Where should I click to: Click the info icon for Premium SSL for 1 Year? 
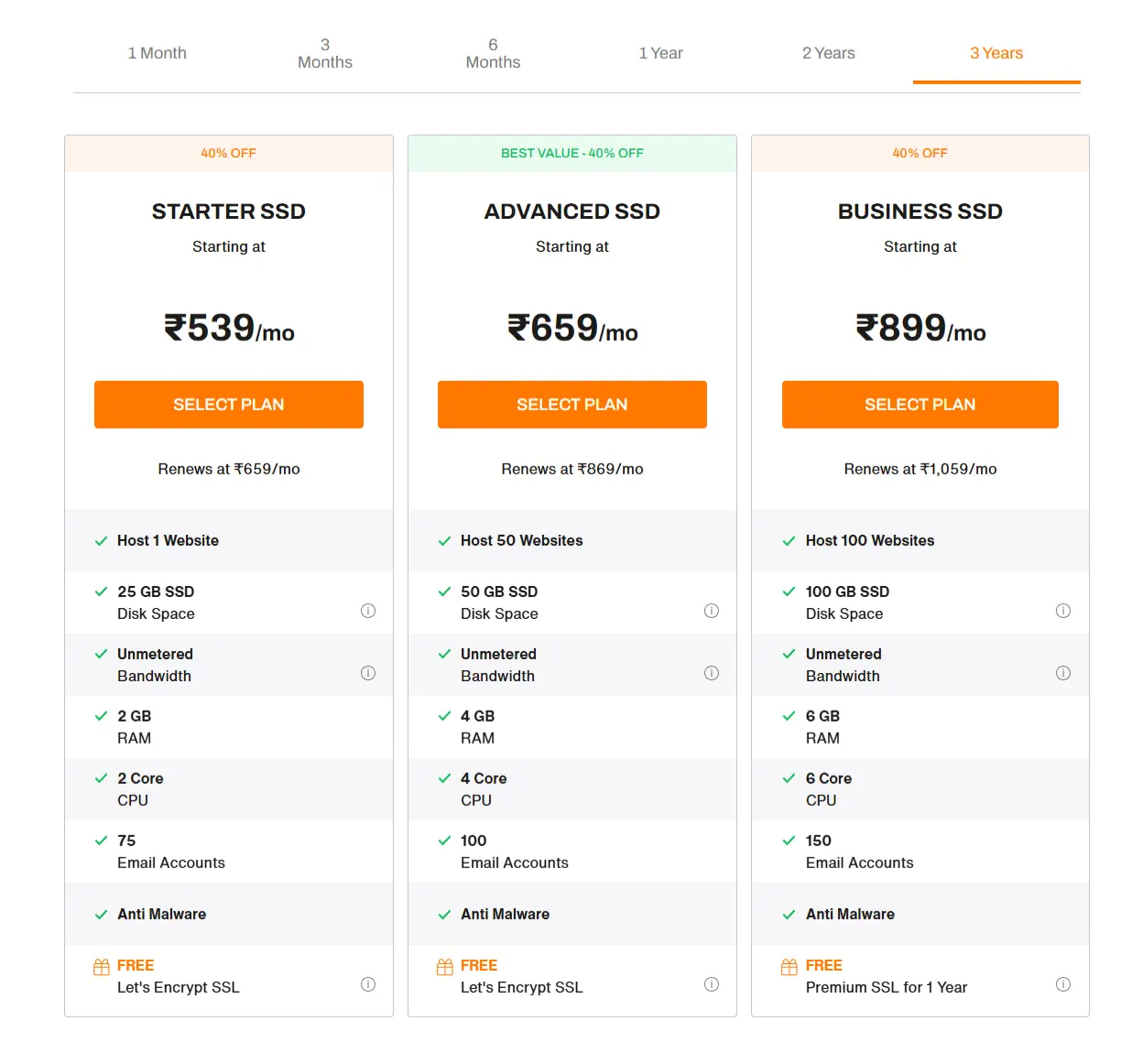(1063, 983)
